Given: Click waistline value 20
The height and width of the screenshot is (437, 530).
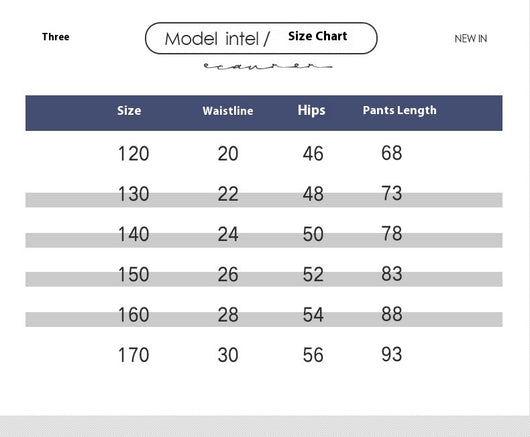Looking at the screenshot, I should pos(228,154).
